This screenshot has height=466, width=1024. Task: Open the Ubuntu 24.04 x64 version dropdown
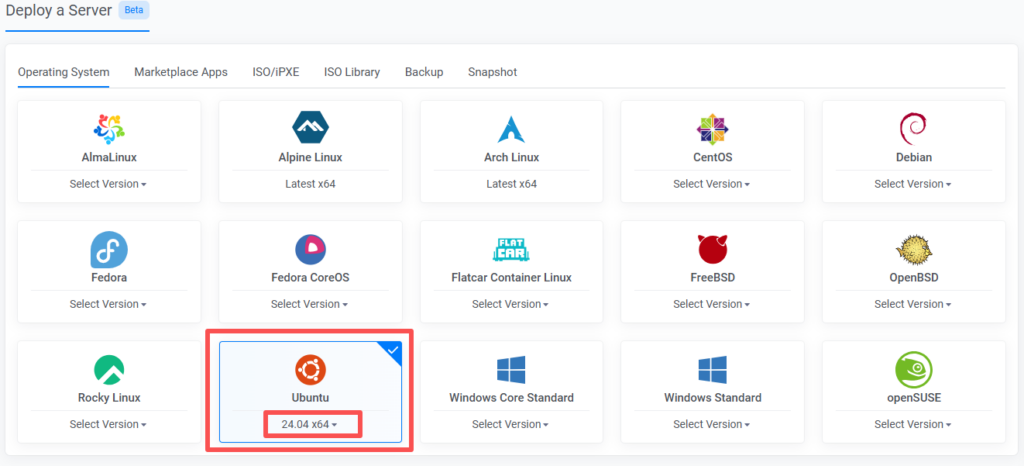pos(310,424)
